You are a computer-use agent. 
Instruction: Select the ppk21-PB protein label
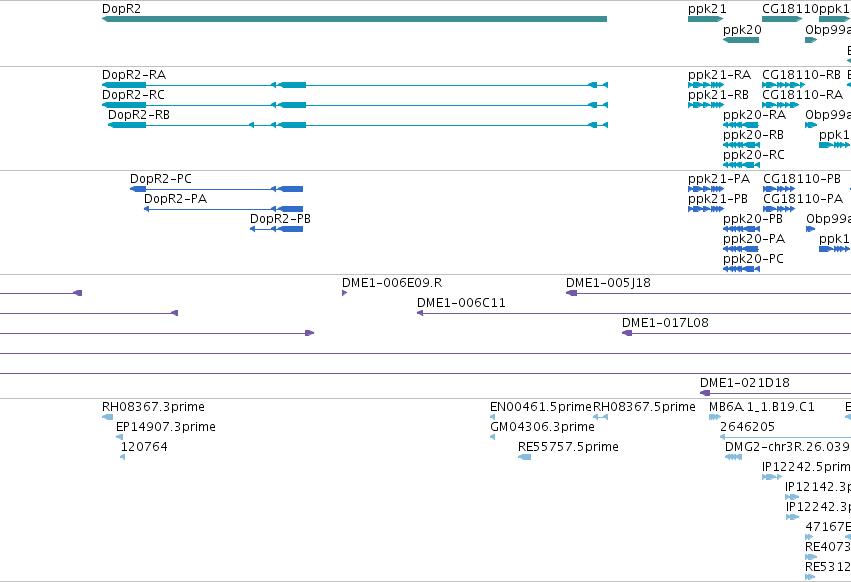(718, 199)
